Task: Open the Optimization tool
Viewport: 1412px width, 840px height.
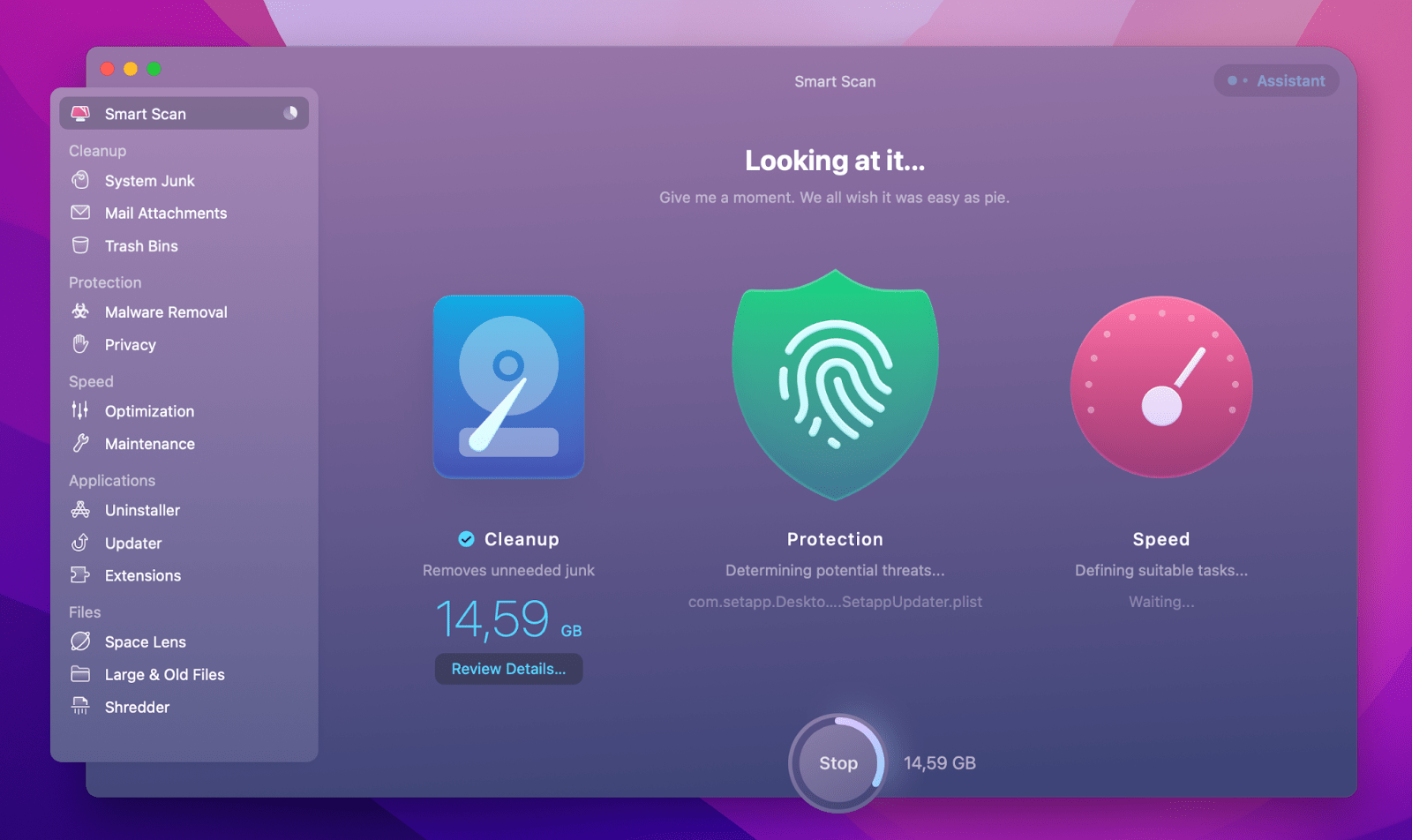Action: click(148, 410)
